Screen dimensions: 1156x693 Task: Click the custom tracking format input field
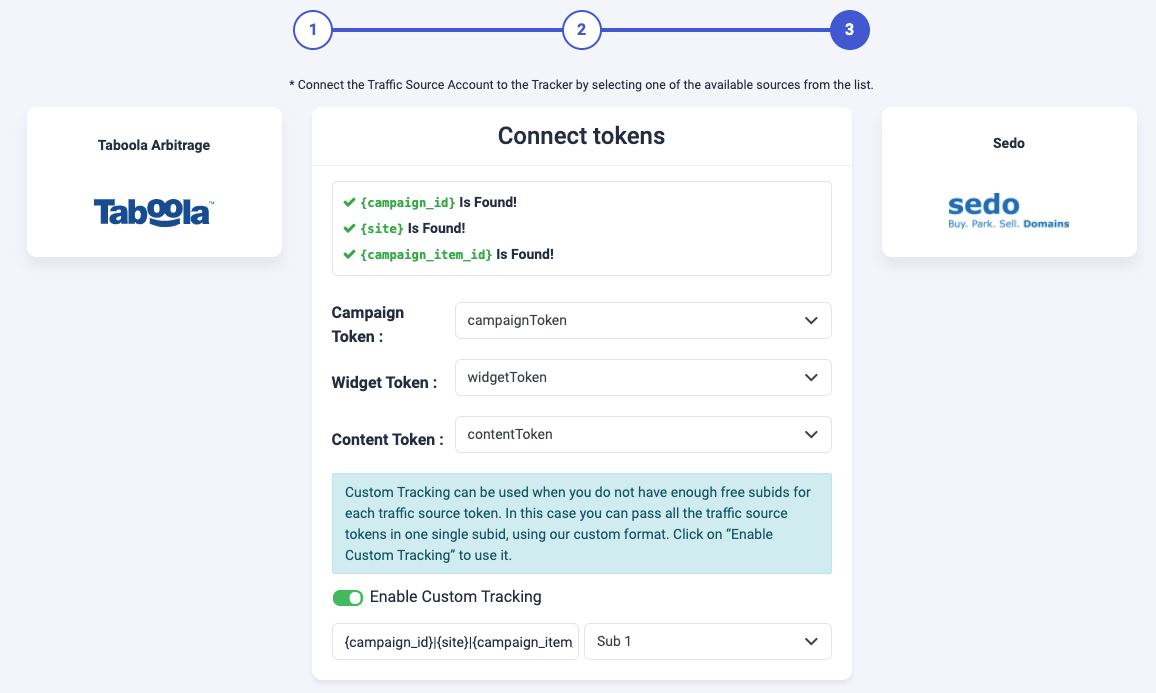[x=455, y=641]
